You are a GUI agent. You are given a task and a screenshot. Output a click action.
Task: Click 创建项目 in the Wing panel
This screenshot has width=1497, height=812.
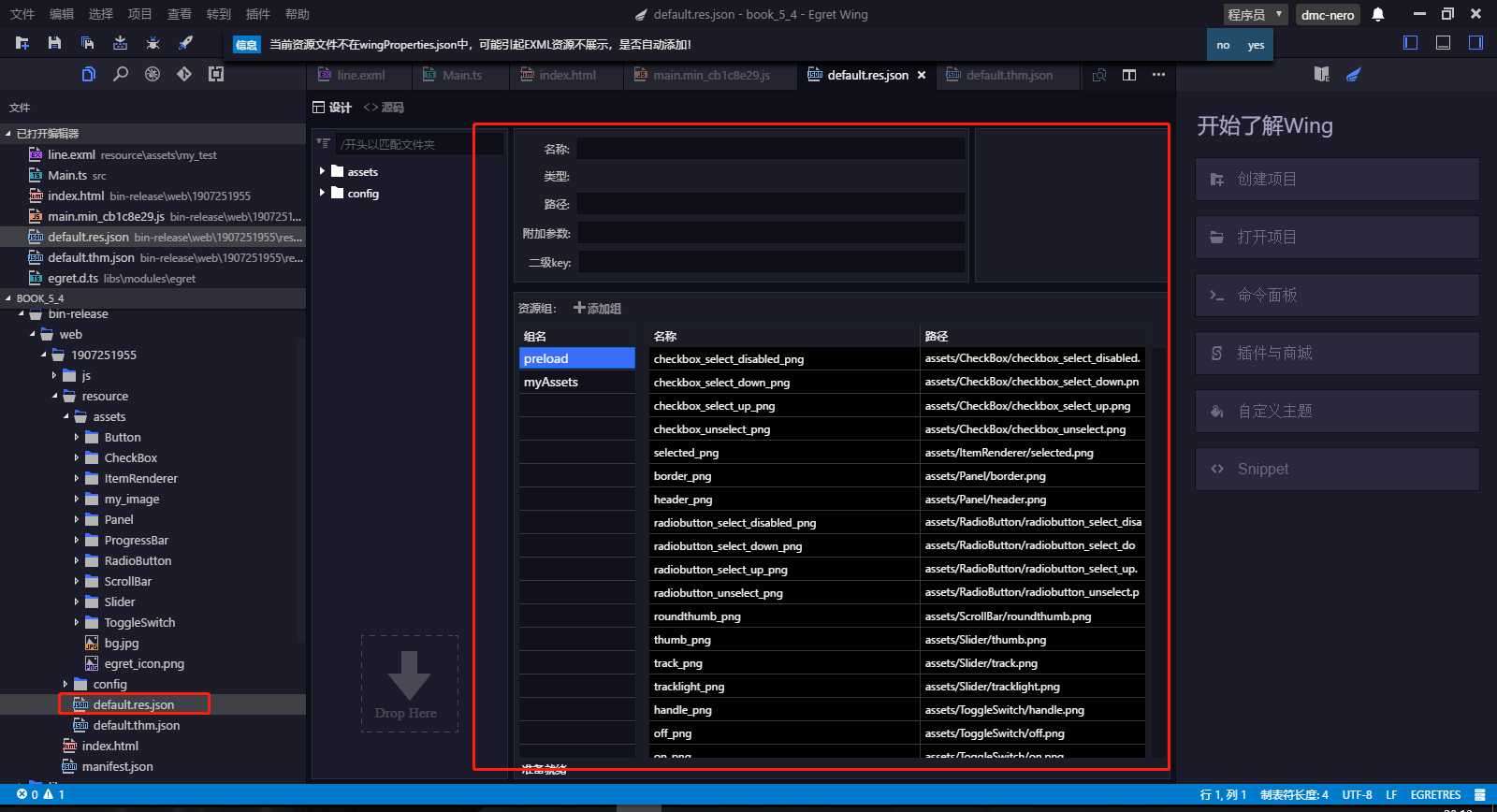point(1337,179)
